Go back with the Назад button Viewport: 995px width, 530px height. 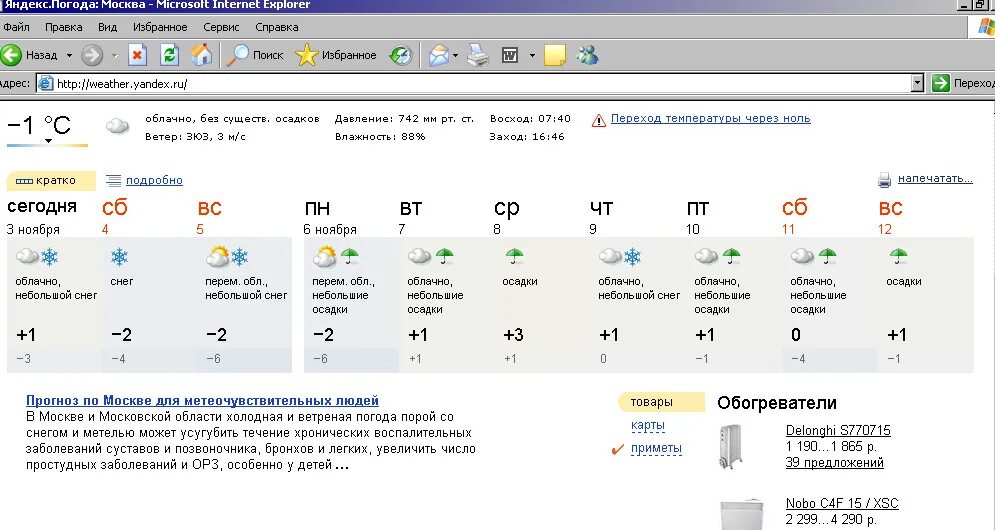click(29, 55)
